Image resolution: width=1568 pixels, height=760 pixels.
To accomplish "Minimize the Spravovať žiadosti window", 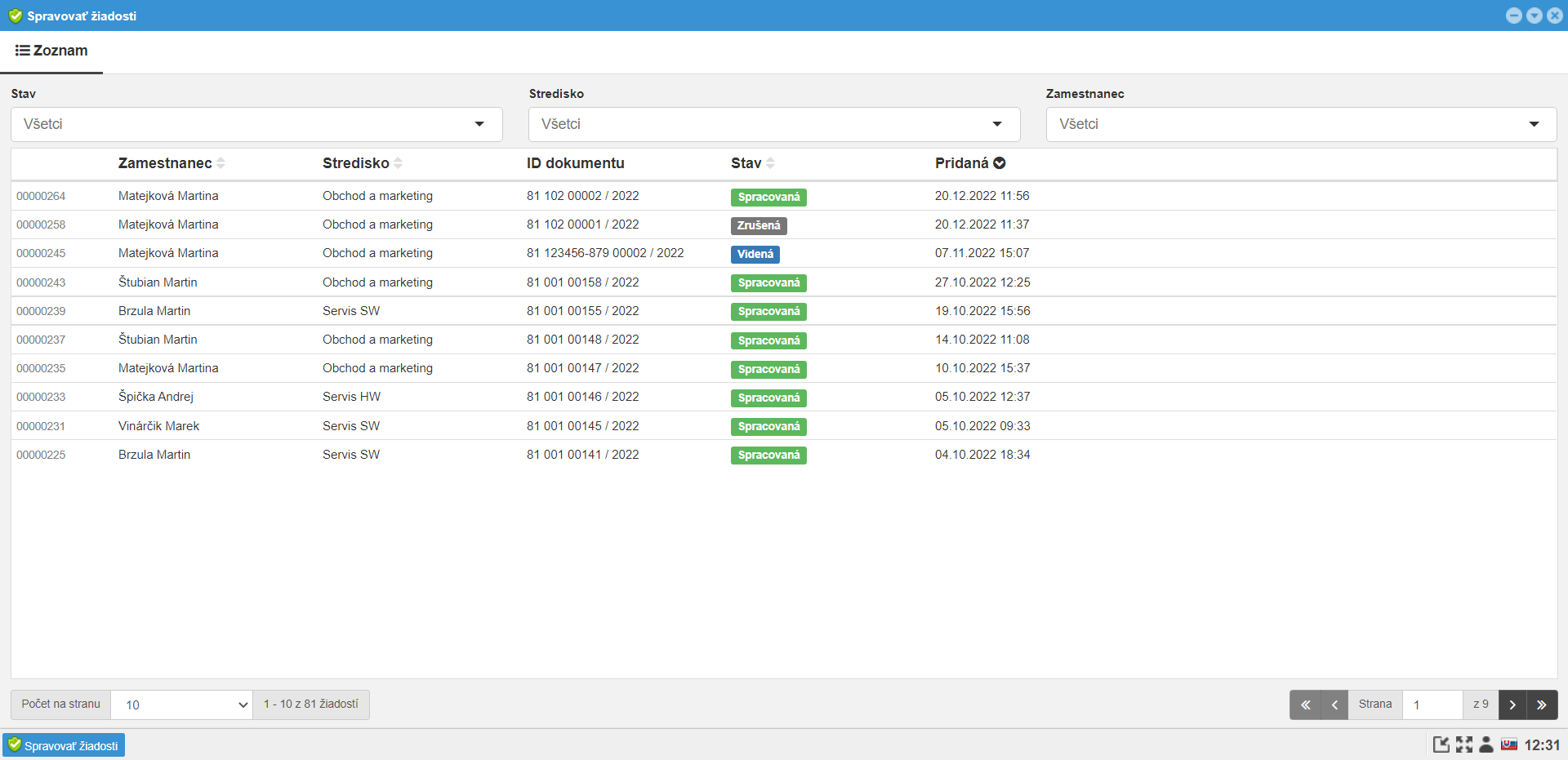I will (x=1514, y=16).
